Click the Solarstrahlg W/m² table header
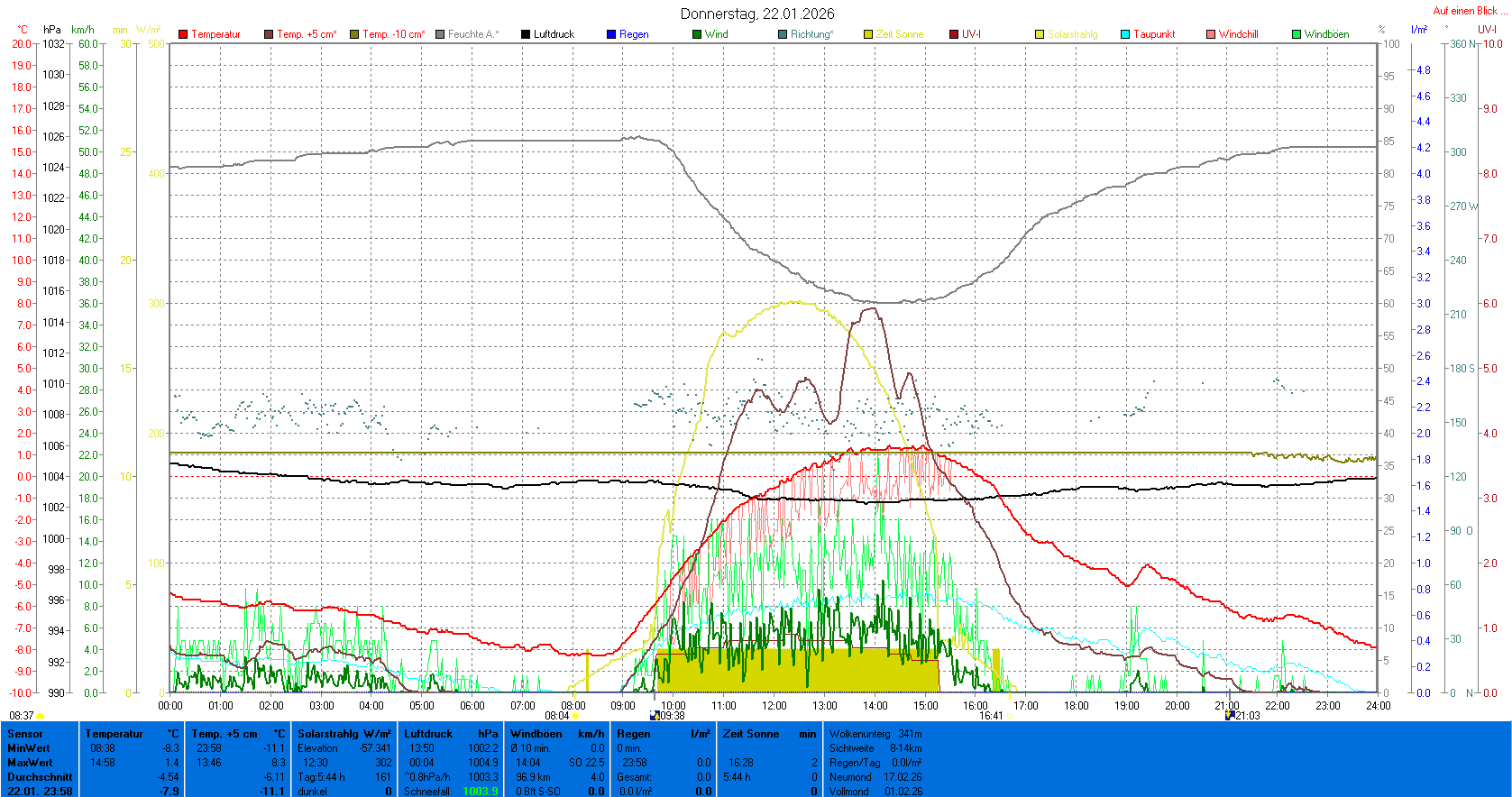This screenshot has height=797, width=1512. [344, 734]
